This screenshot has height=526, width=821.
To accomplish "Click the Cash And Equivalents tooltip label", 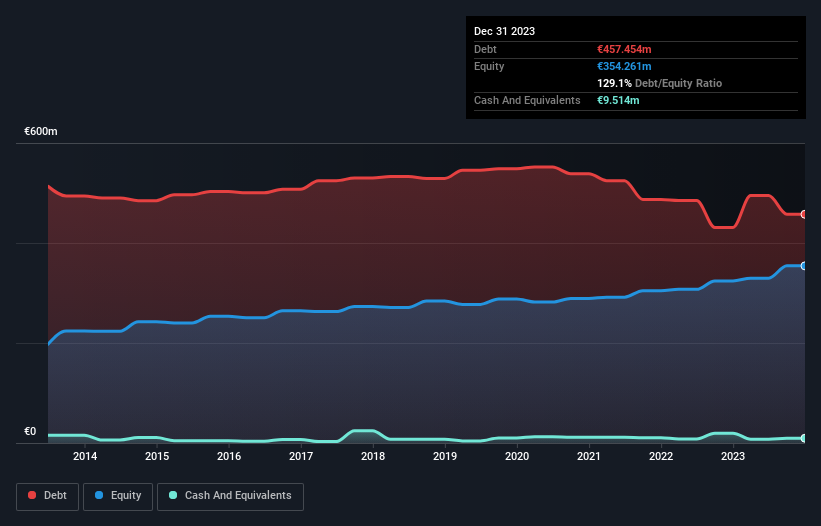I will pyautogui.click(x=527, y=100).
